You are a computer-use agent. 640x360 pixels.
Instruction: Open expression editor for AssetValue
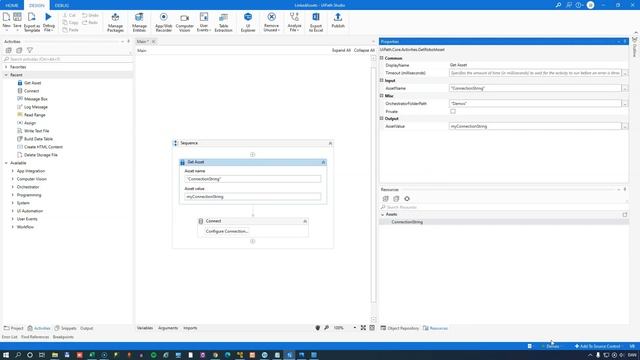pyautogui.click(x=624, y=126)
